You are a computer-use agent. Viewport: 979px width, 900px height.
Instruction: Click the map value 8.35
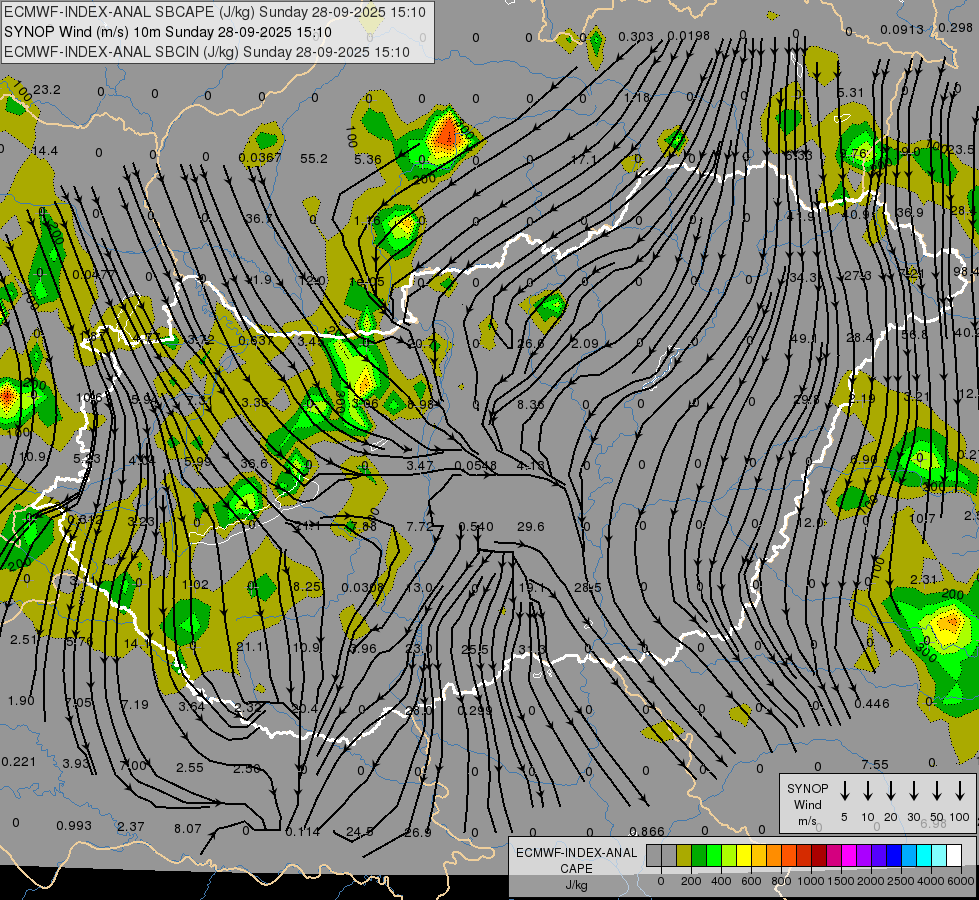click(531, 405)
